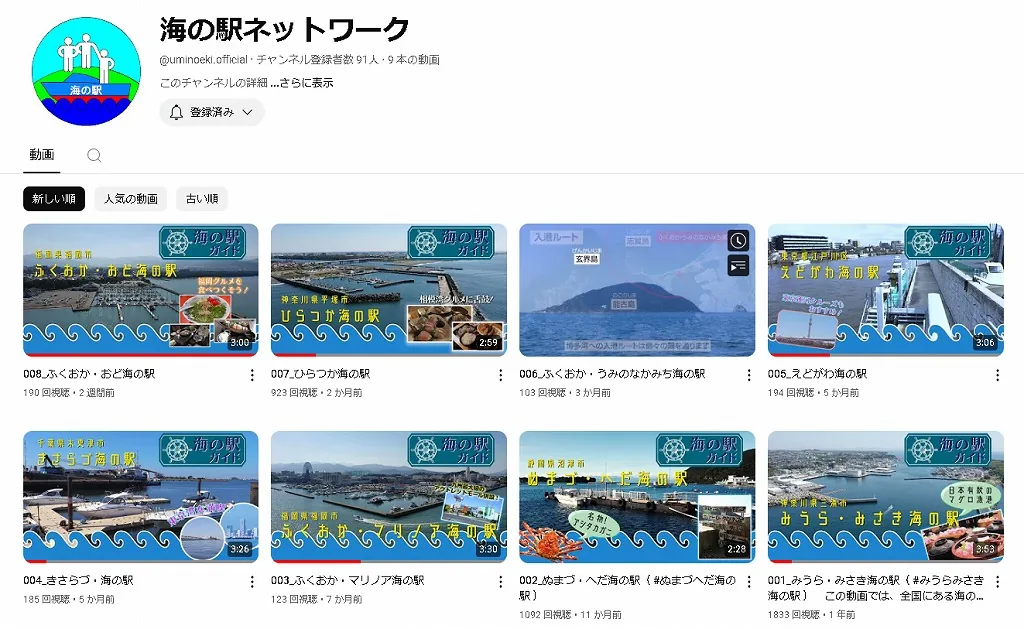The height and width of the screenshot is (629, 1024).
Task: Click the Add to queue icon on thumbnail
Action: click(738, 266)
